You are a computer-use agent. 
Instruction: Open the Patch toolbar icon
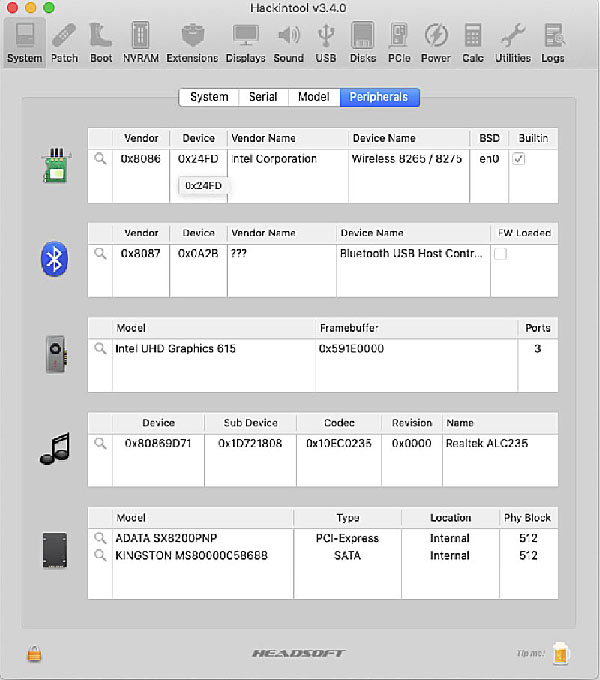64,42
